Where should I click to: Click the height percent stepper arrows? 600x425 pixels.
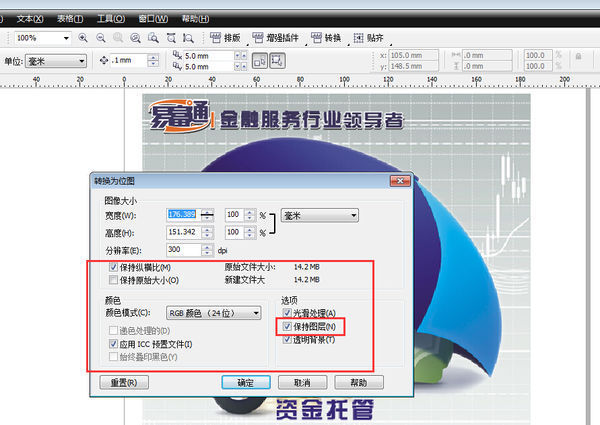[249, 232]
